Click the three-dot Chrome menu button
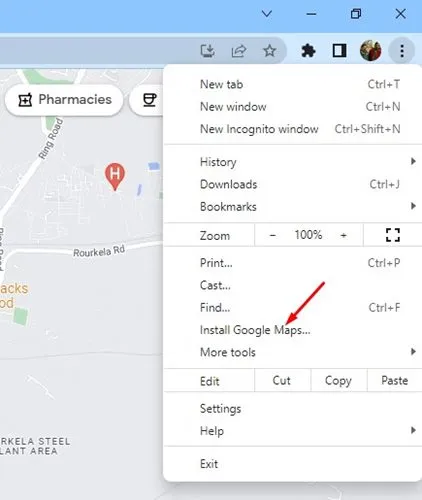This screenshot has width=422, height=500. [x=402, y=51]
